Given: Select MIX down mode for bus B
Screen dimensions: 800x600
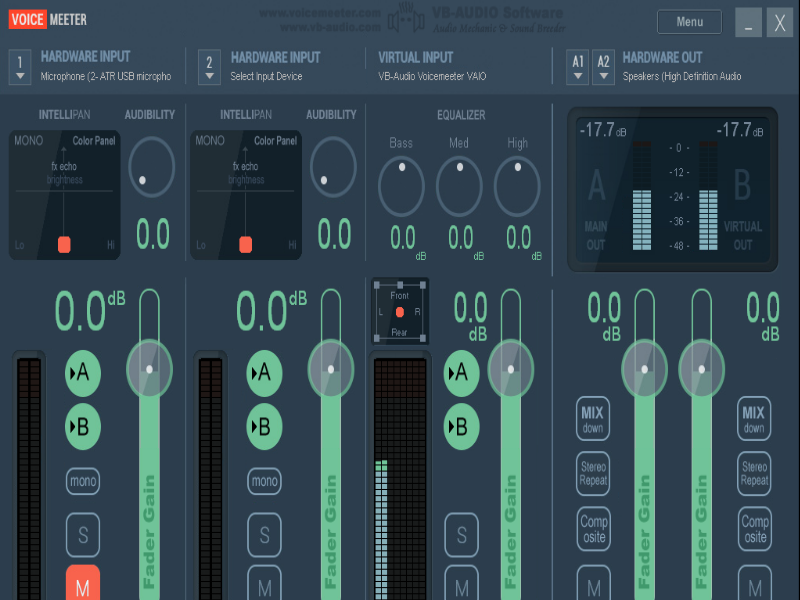Looking at the screenshot, I should click(754, 418).
